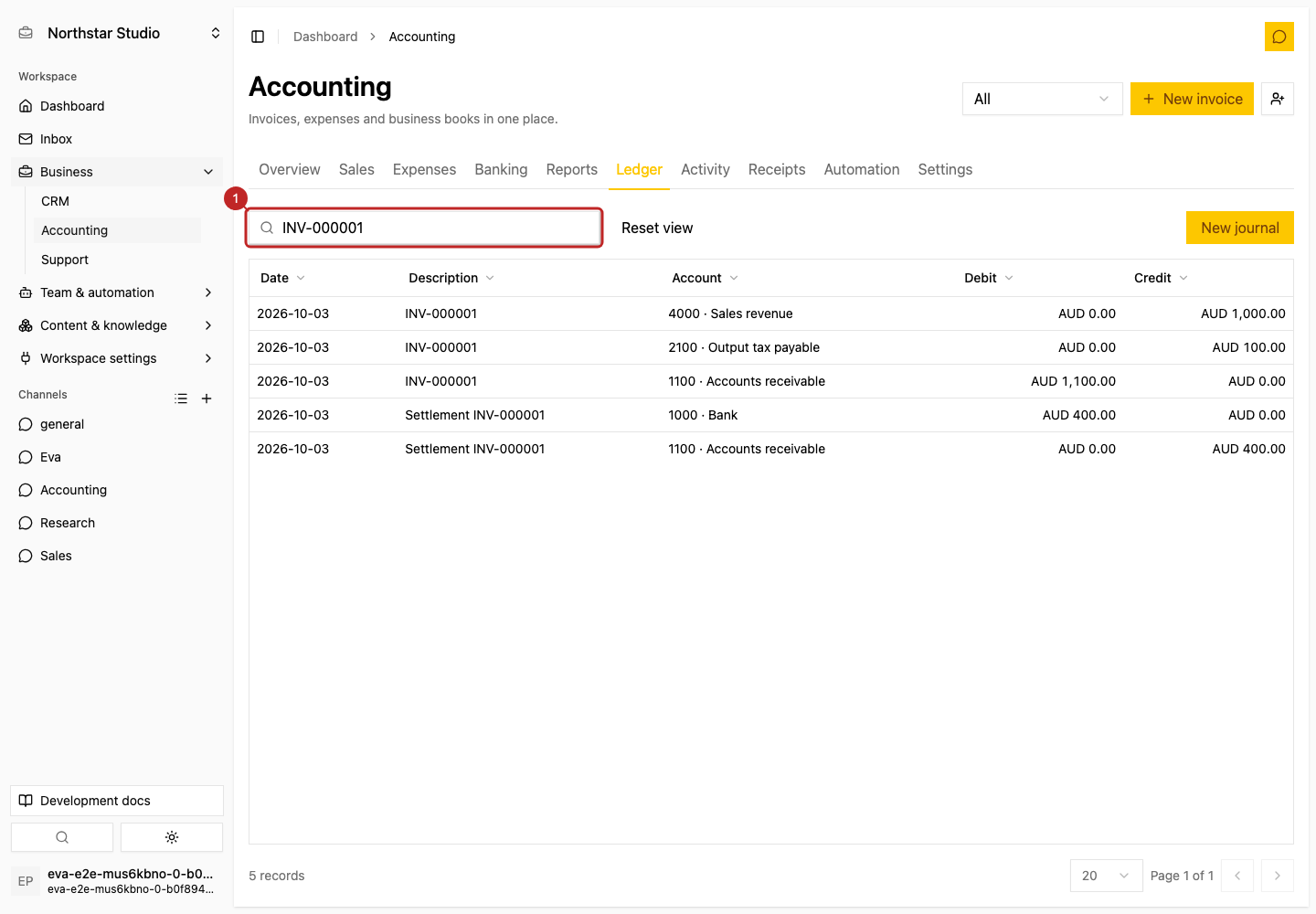This screenshot has width=1316, height=914.
Task: Select the 4000 · Sales revenue row
Action: click(x=771, y=314)
